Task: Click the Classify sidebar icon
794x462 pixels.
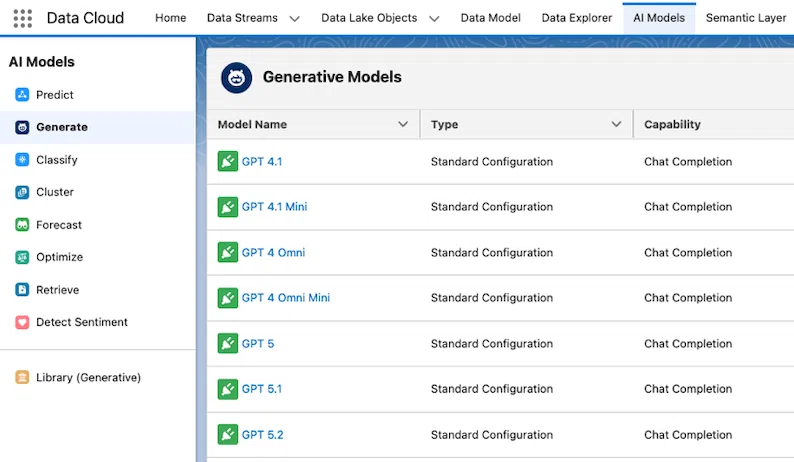Action: tap(22, 160)
